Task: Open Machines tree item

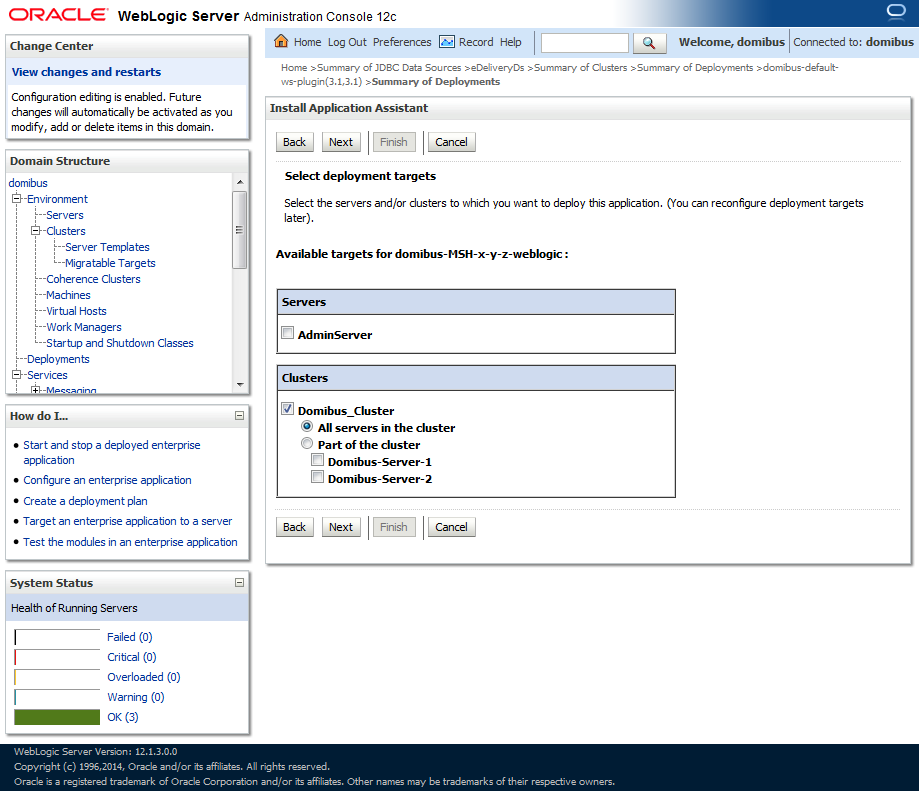Action: [x=68, y=295]
